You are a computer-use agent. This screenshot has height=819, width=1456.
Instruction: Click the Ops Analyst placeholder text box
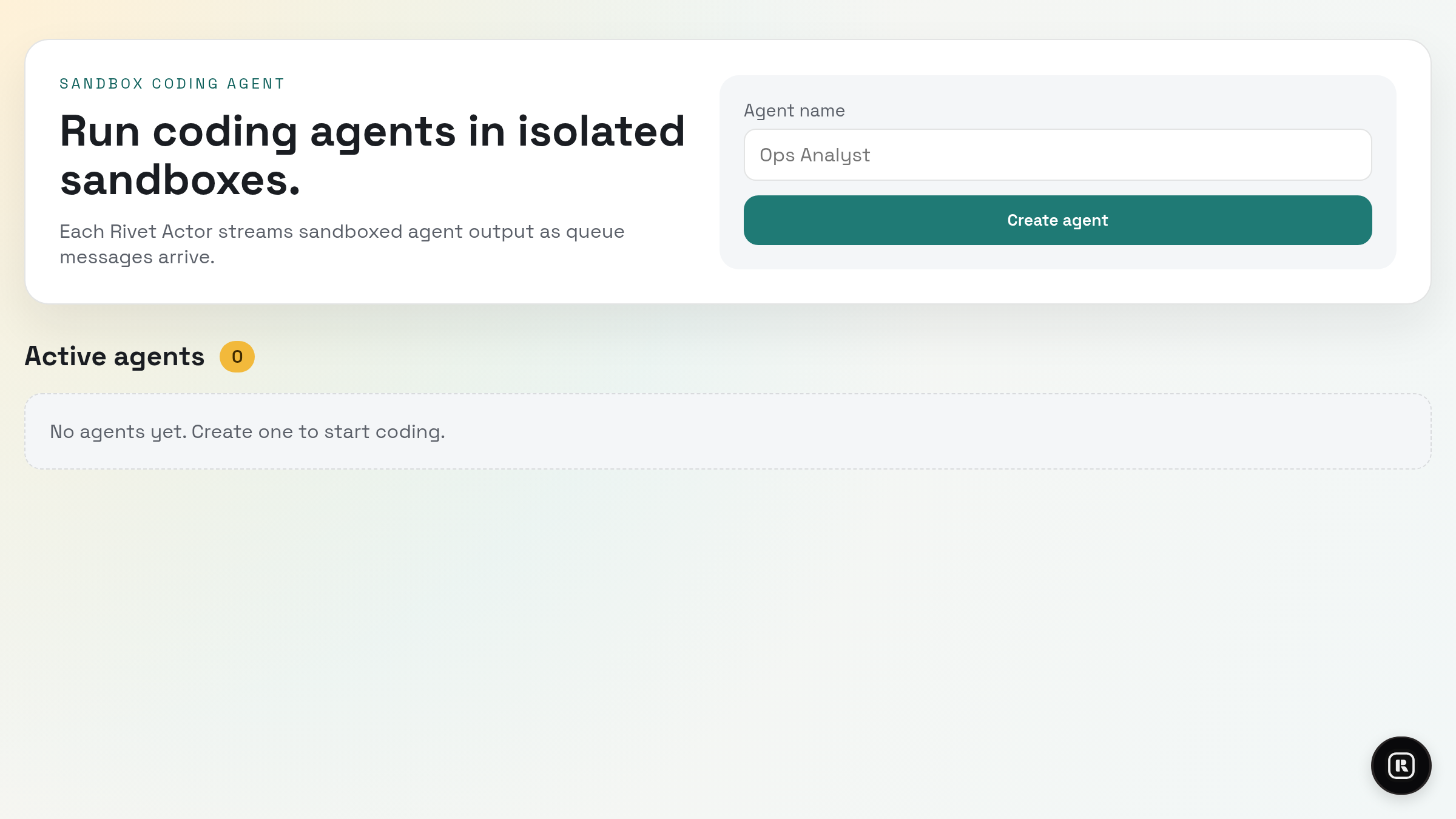coord(1057,155)
